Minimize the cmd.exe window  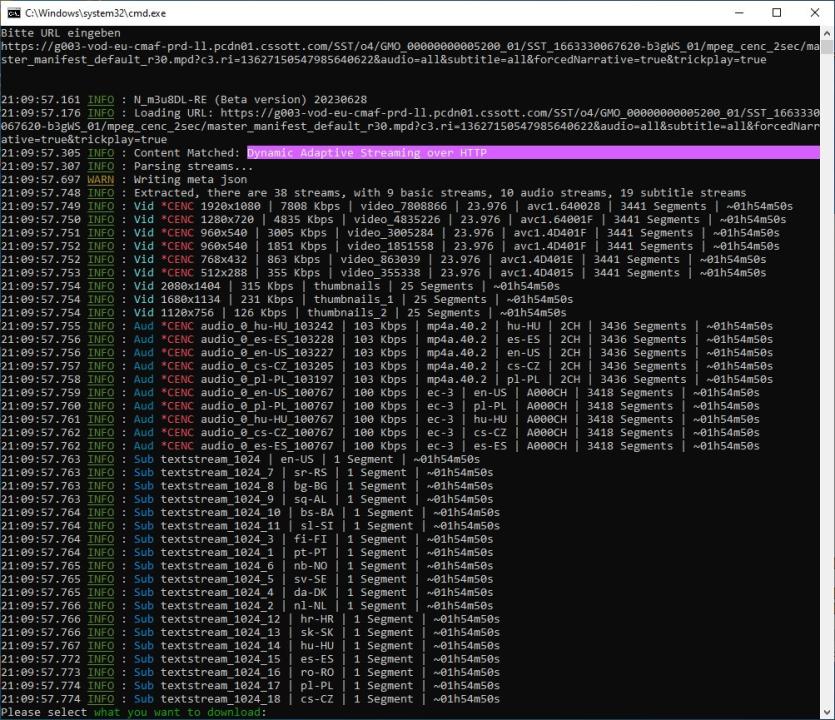[x=739, y=13]
